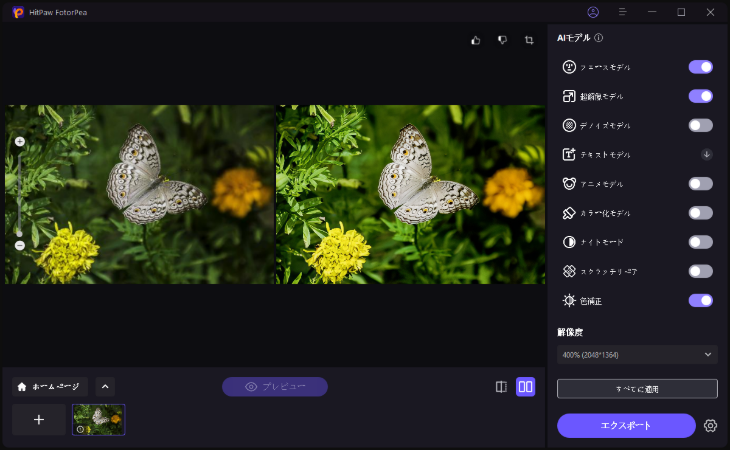Image resolution: width=730 pixels, height=450 pixels.
Task: Download the テキストモデル via arrow icon
Action: click(706, 154)
